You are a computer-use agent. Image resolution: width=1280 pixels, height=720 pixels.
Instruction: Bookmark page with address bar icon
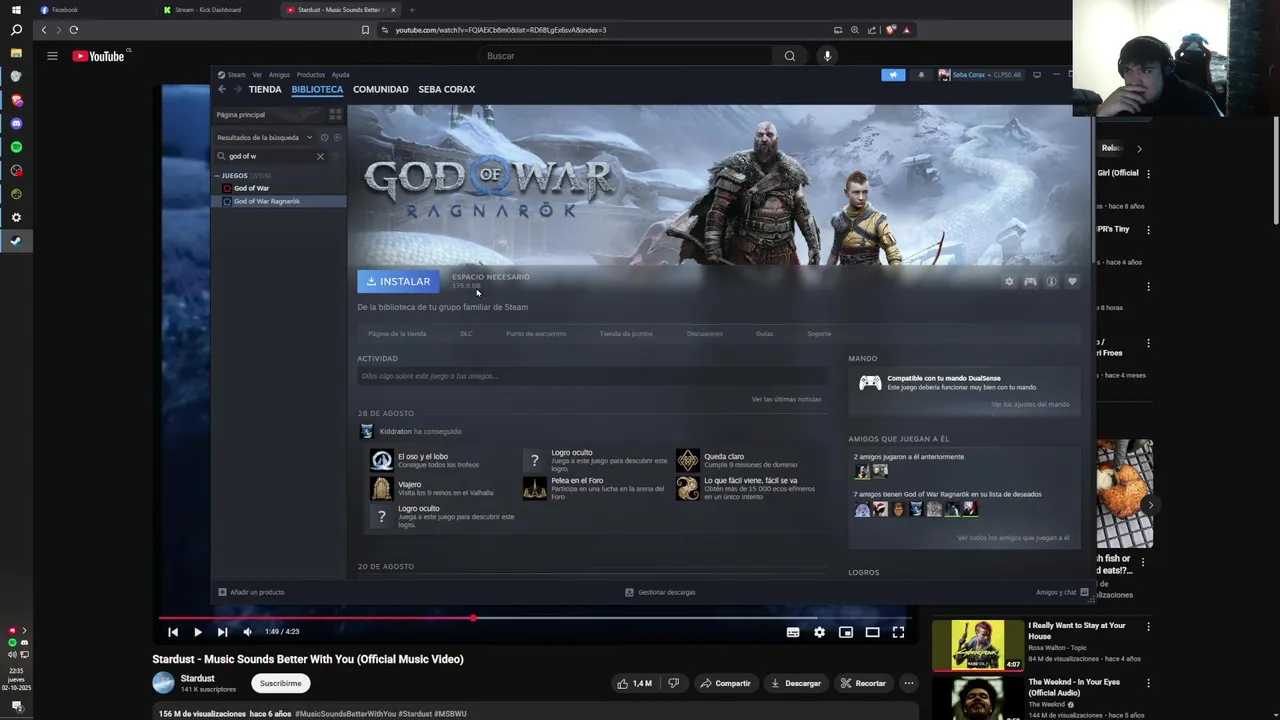click(365, 30)
